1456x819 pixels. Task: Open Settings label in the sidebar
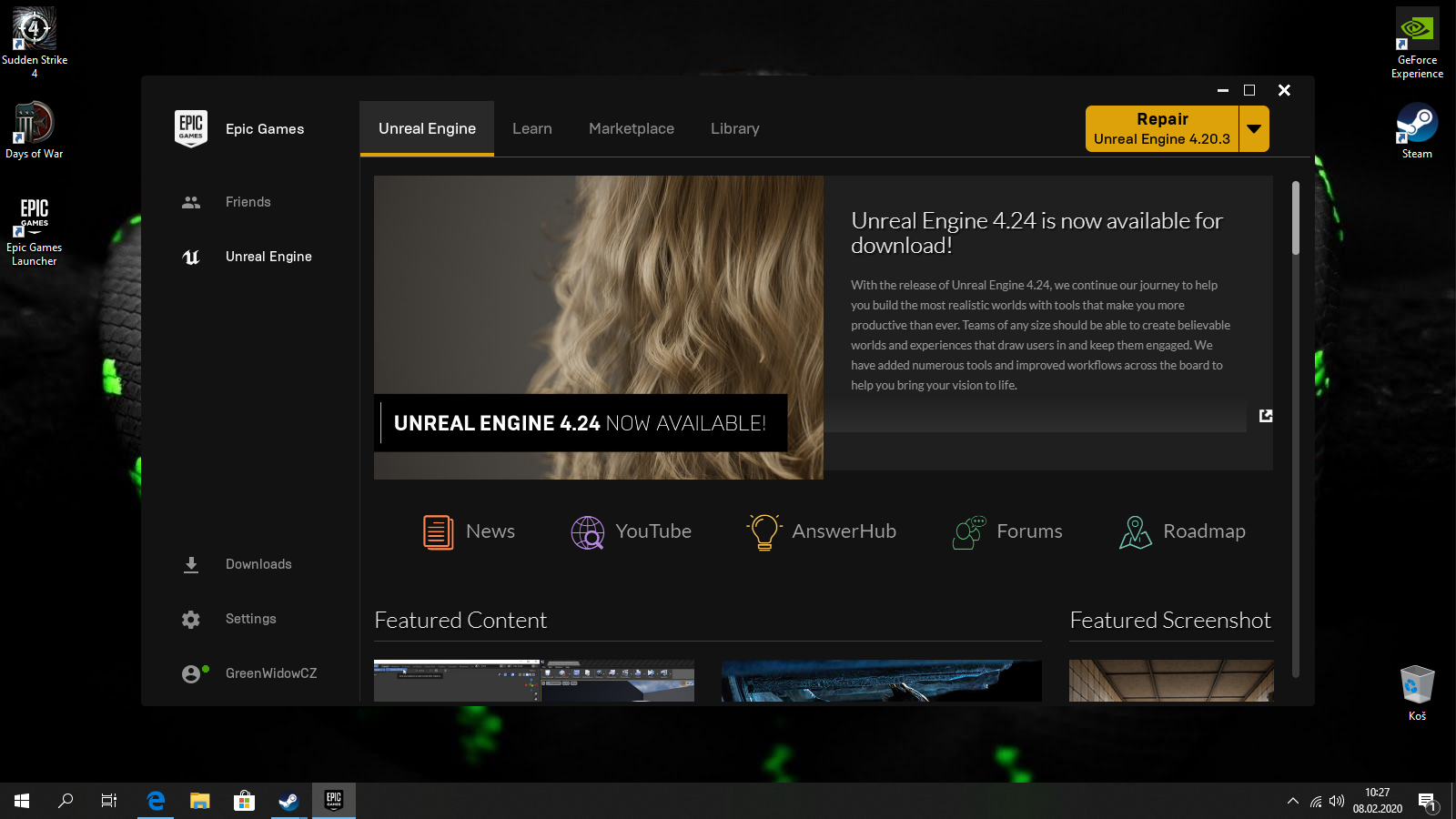point(251,619)
